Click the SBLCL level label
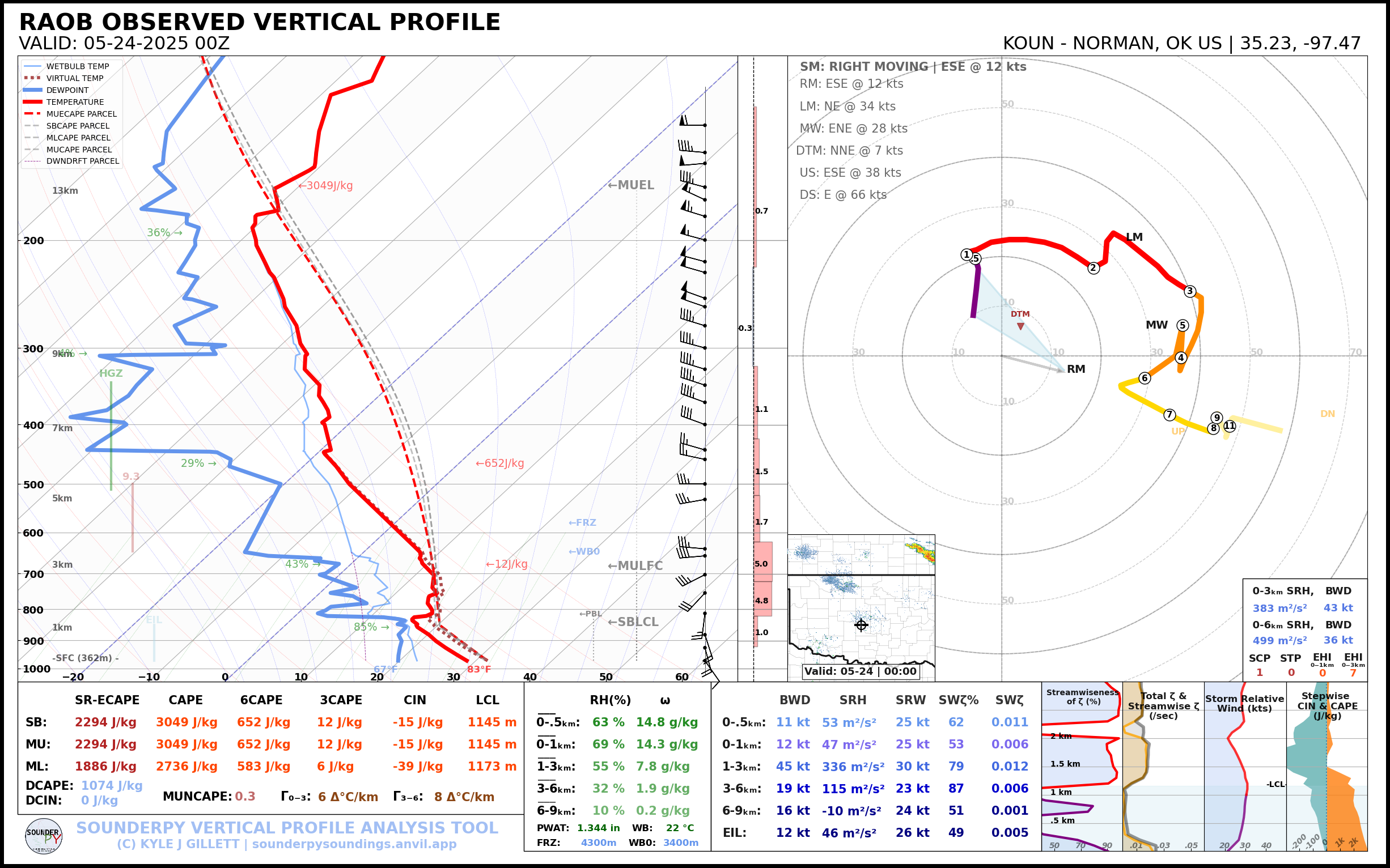 [x=633, y=622]
